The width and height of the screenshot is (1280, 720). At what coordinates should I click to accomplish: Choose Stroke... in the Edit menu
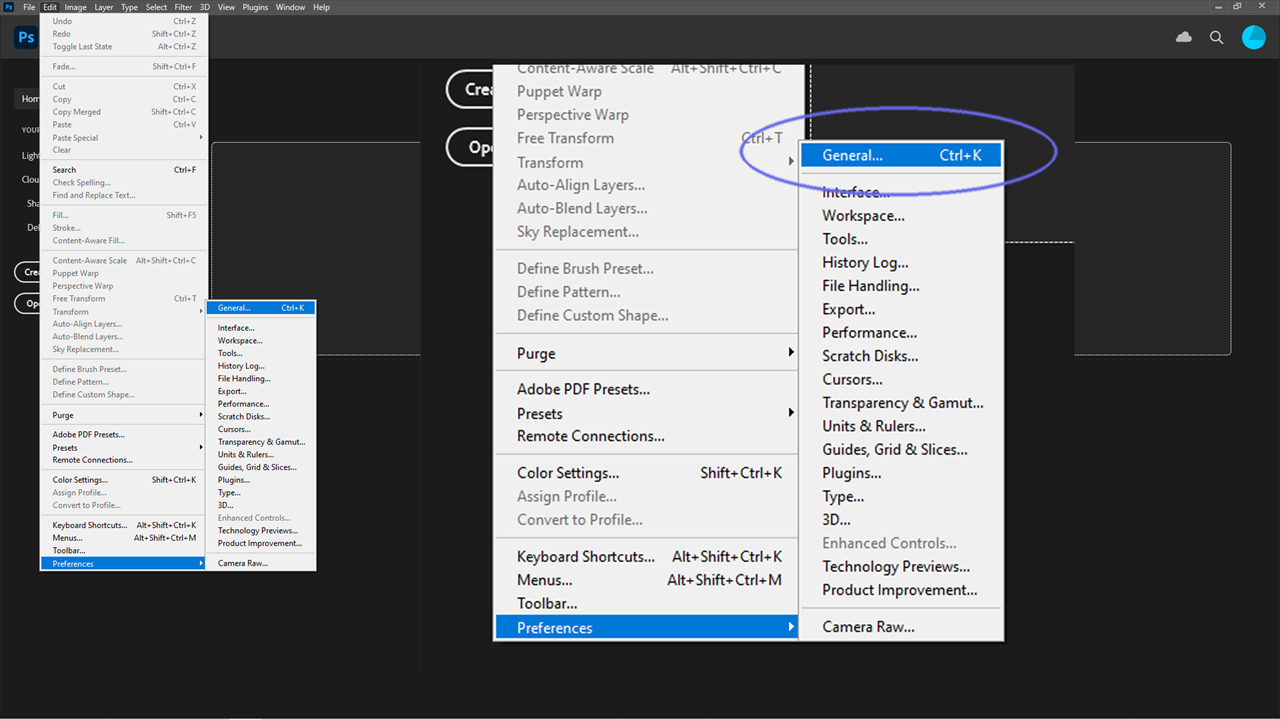(124, 228)
